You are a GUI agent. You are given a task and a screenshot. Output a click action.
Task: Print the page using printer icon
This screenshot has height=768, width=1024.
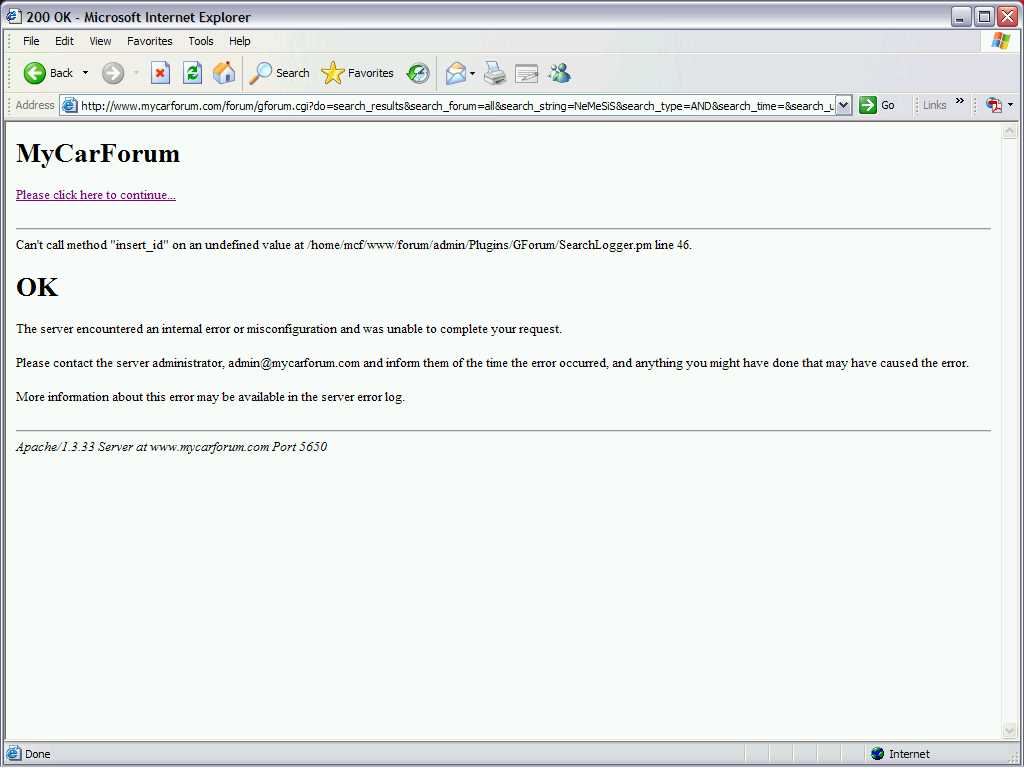point(495,73)
